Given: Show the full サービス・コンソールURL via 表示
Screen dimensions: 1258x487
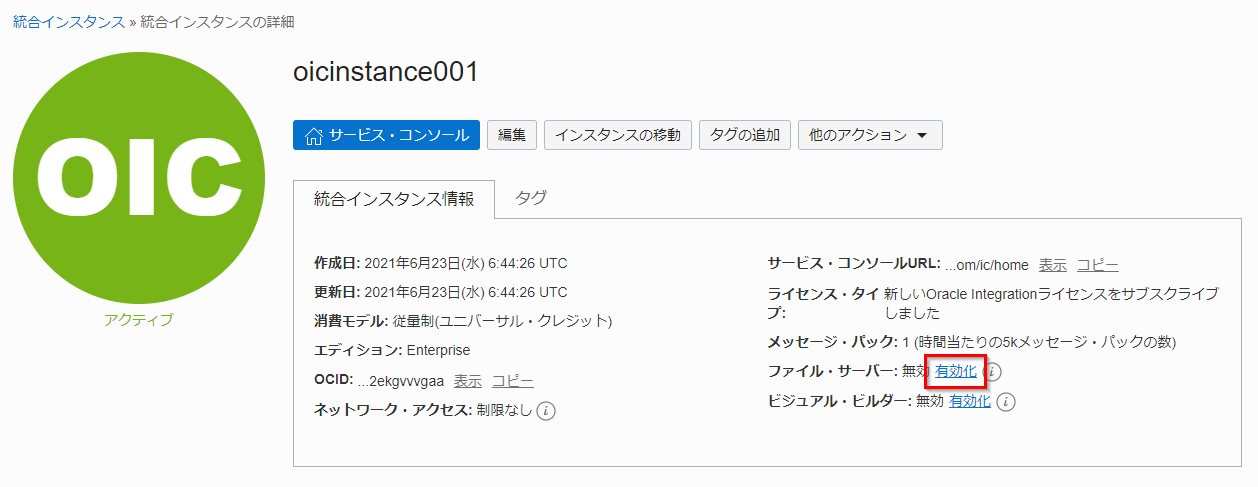Looking at the screenshot, I should pyautogui.click(x=1052, y=265).
